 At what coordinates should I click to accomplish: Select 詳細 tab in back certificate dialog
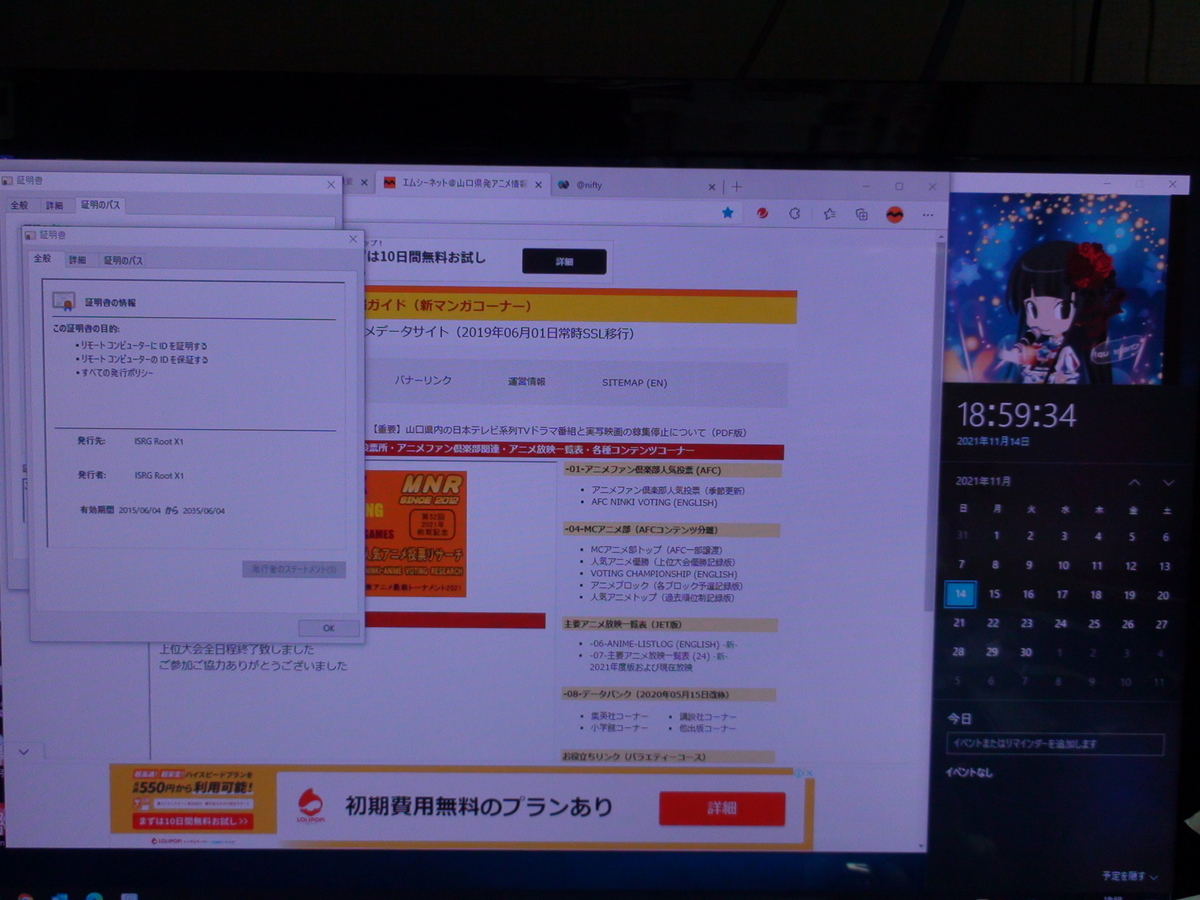point(54,205)
